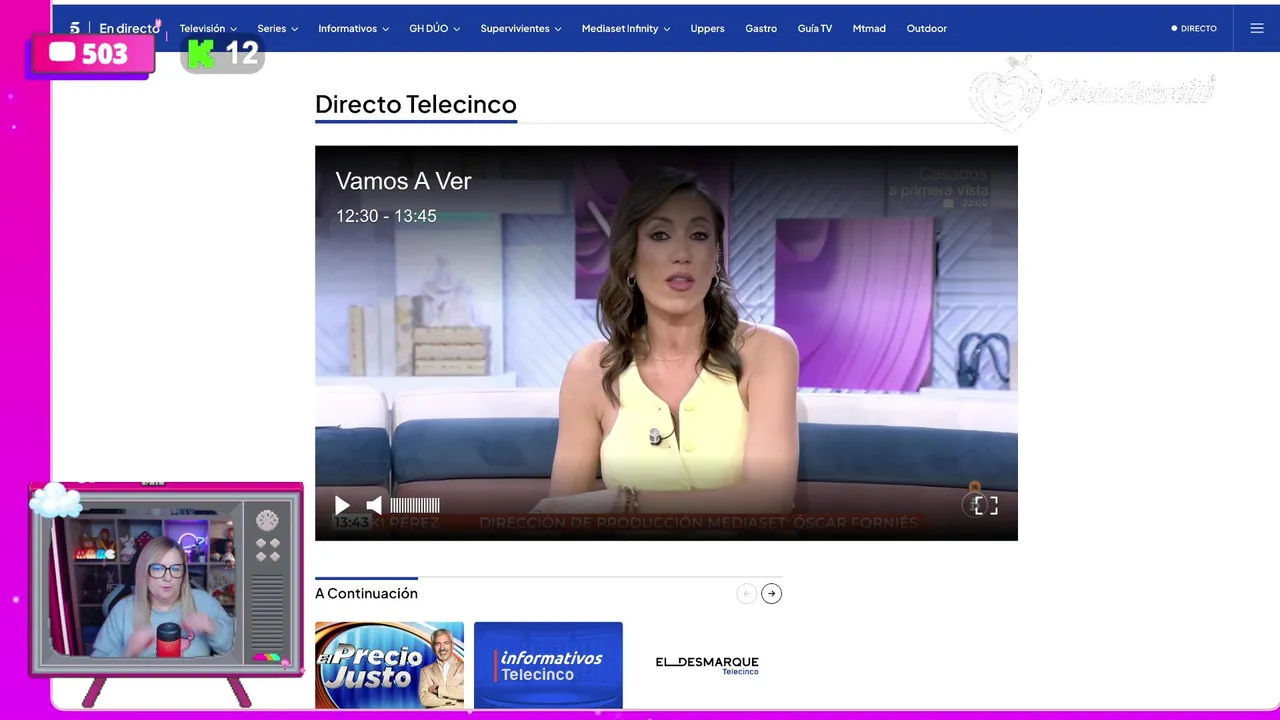Toggle fullscreen mode on the player
Image resolution: width=1280 pixels, height=720 pixels.
click(x=986, y=505)
